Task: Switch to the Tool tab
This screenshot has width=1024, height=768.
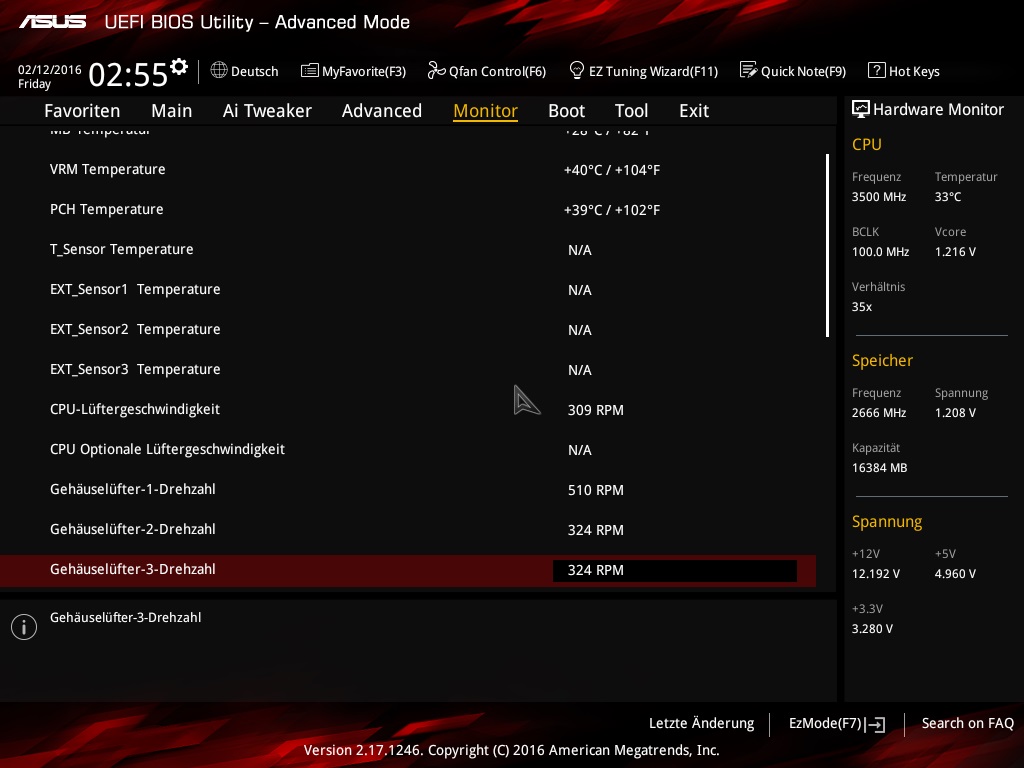Action: coord(632,111)
